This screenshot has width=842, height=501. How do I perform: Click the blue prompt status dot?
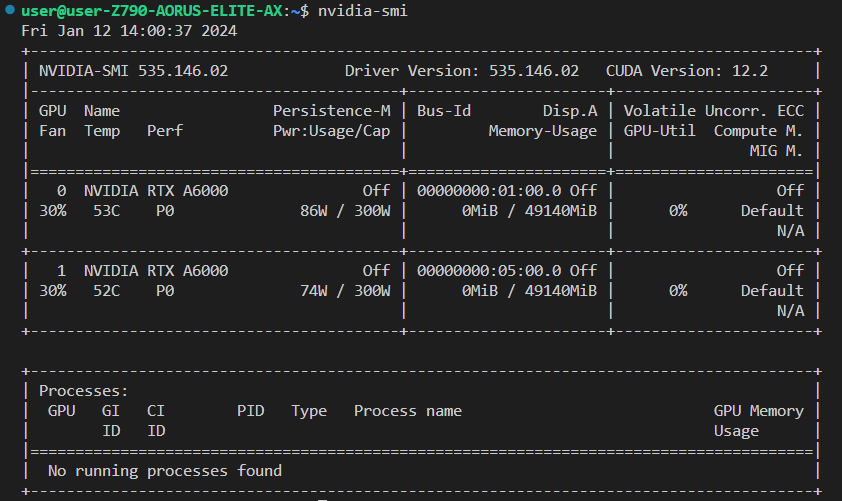(10, 10)
